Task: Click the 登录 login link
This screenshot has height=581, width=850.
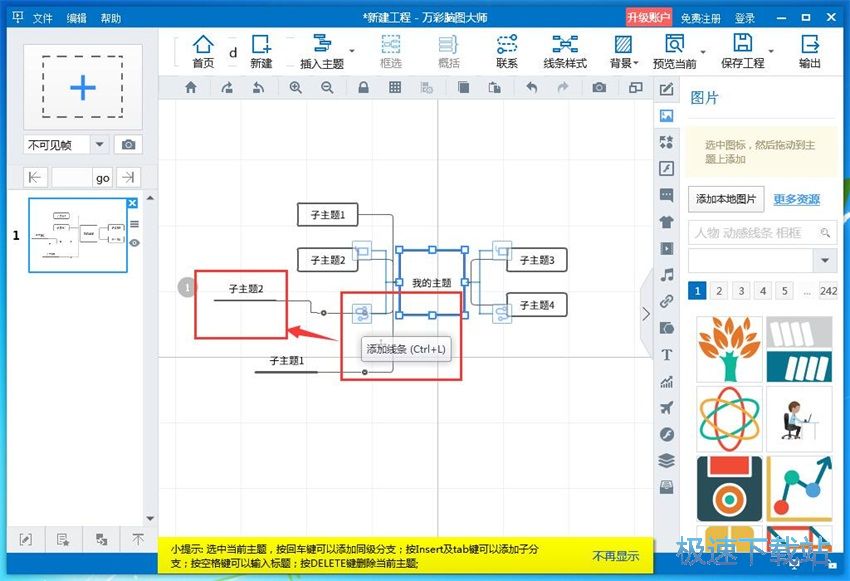Action: point(745,18)
